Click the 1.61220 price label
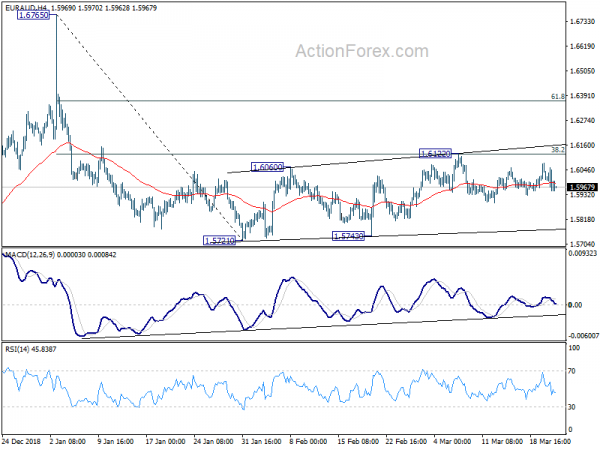Viewport: 600px width, 450px height. point(435,153)
